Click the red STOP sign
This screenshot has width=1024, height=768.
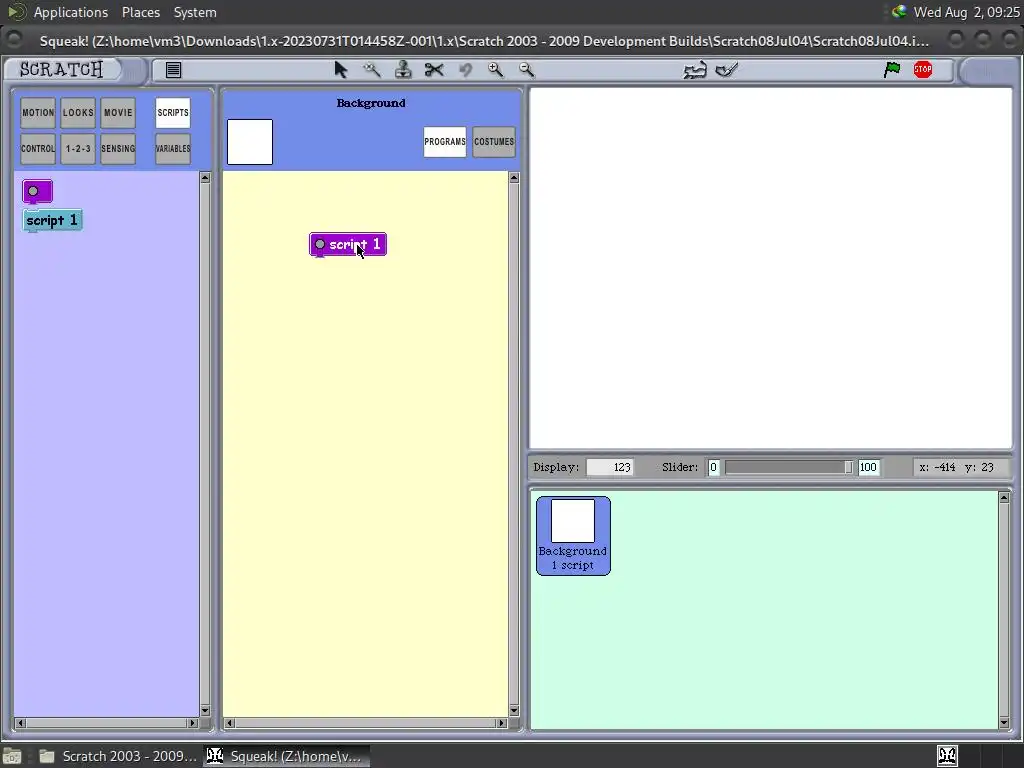(x=923, y=69)
